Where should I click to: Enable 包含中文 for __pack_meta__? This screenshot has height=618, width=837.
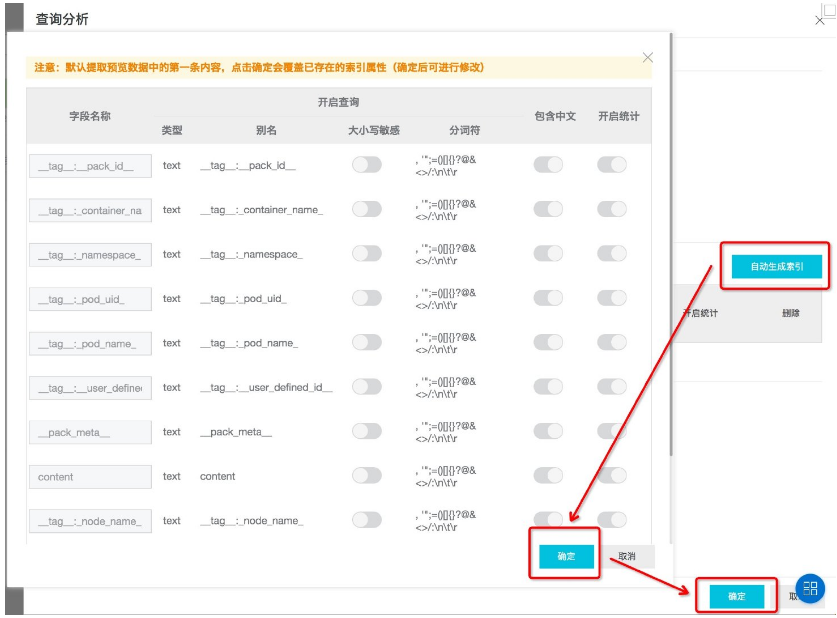(548, 431)
